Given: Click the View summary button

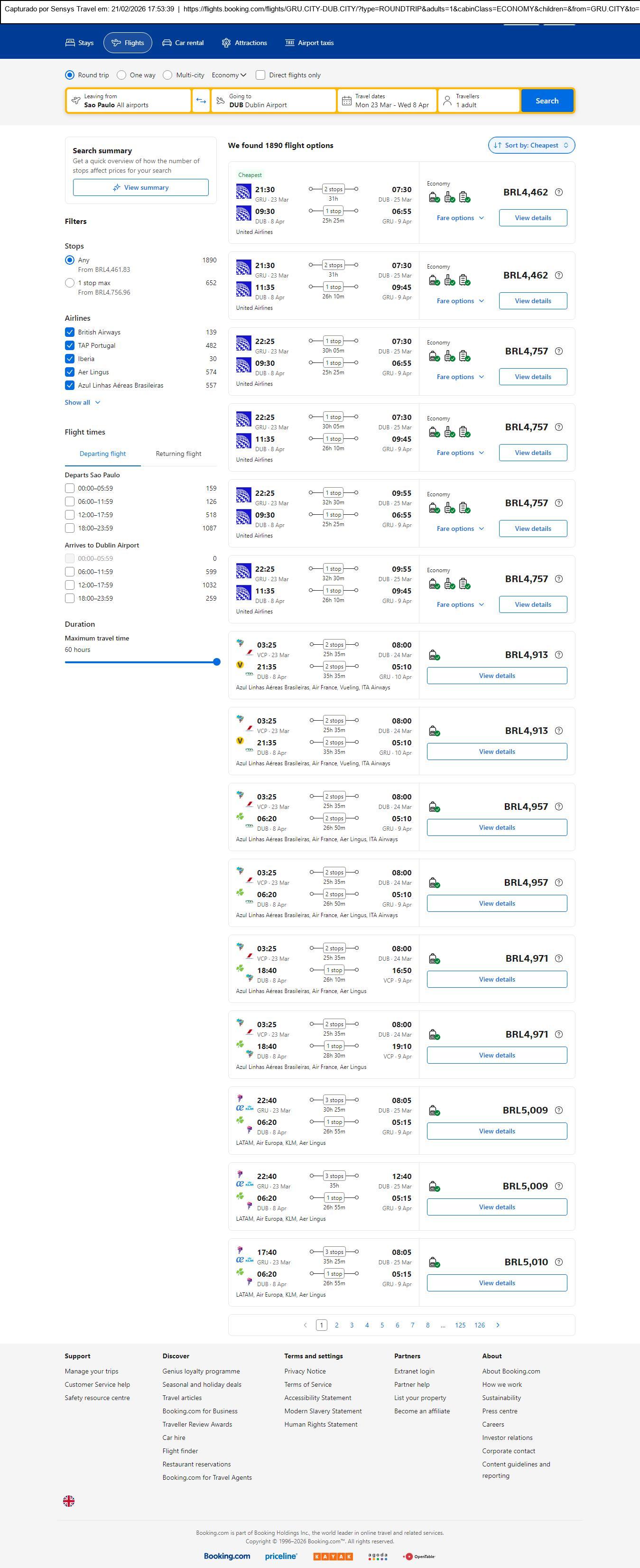Looking at the screenshot, I should click(140, 187).
